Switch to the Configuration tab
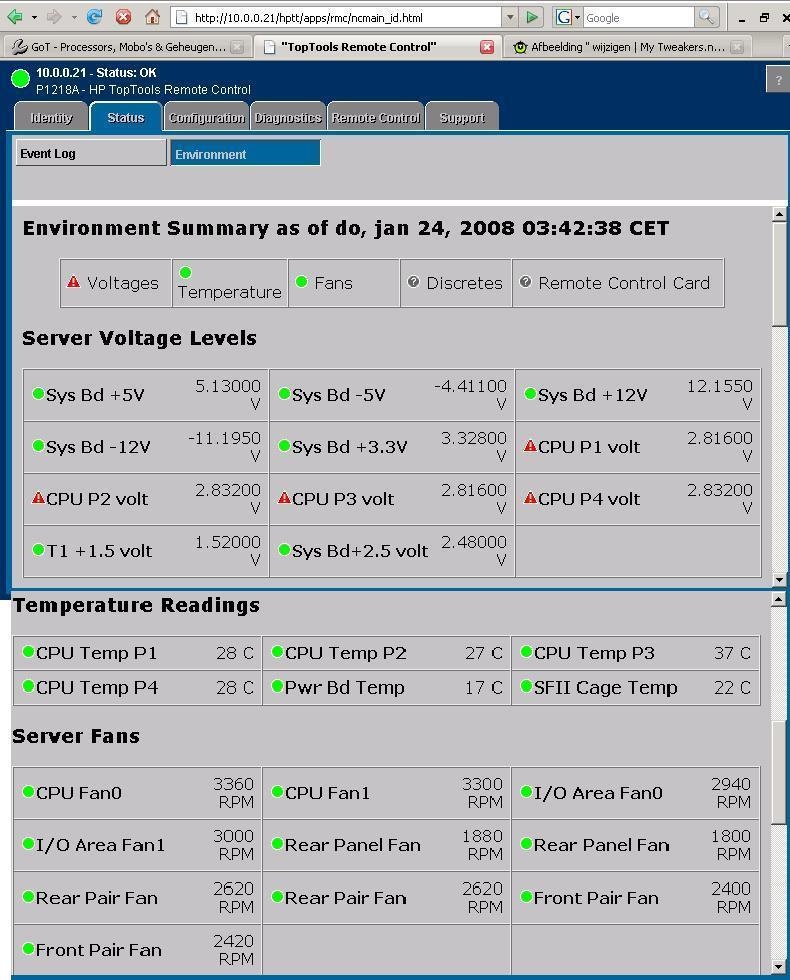The height and width of the screenshot is (980, 790). click(206, 118)
